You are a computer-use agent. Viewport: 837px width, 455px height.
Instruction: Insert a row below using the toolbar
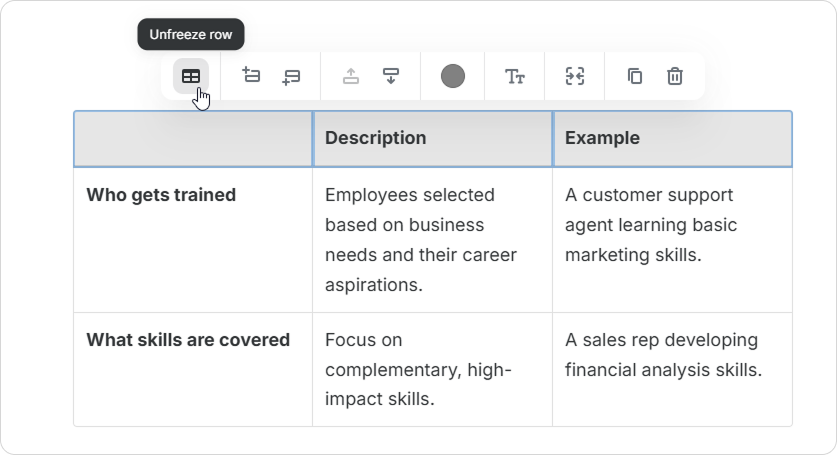click(x=291, y=76)
